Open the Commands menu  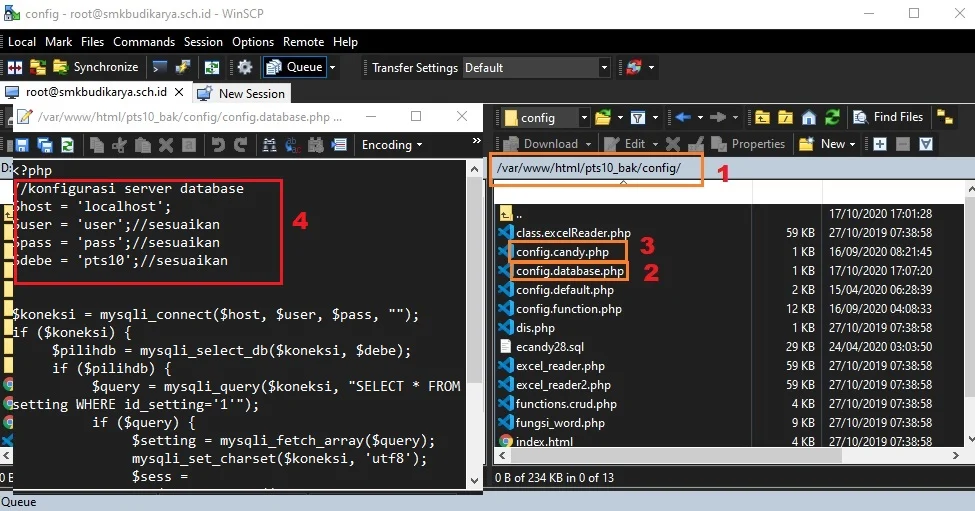point(144,42)
